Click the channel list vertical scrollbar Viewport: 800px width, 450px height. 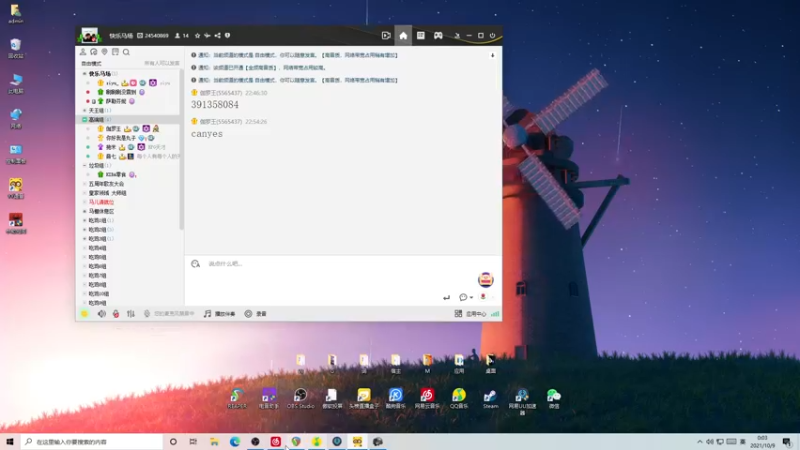(181, 150)
